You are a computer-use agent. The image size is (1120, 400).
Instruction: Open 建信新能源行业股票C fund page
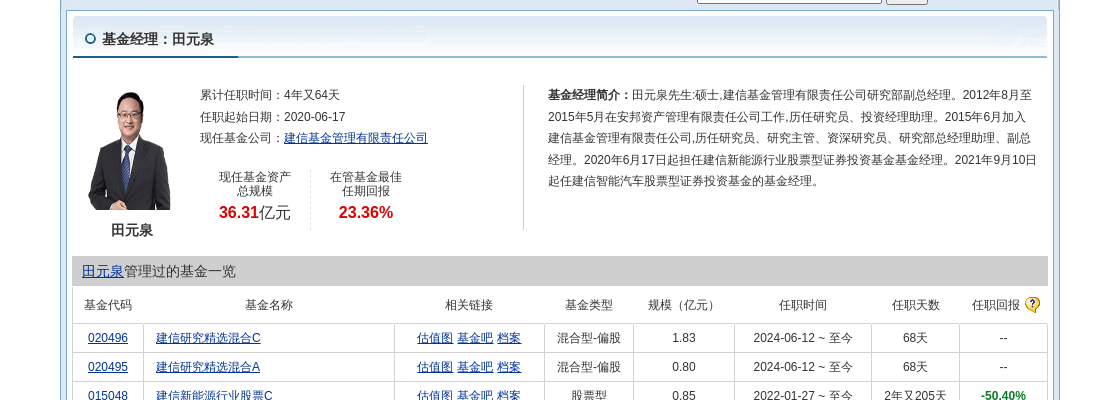point(214,395)
